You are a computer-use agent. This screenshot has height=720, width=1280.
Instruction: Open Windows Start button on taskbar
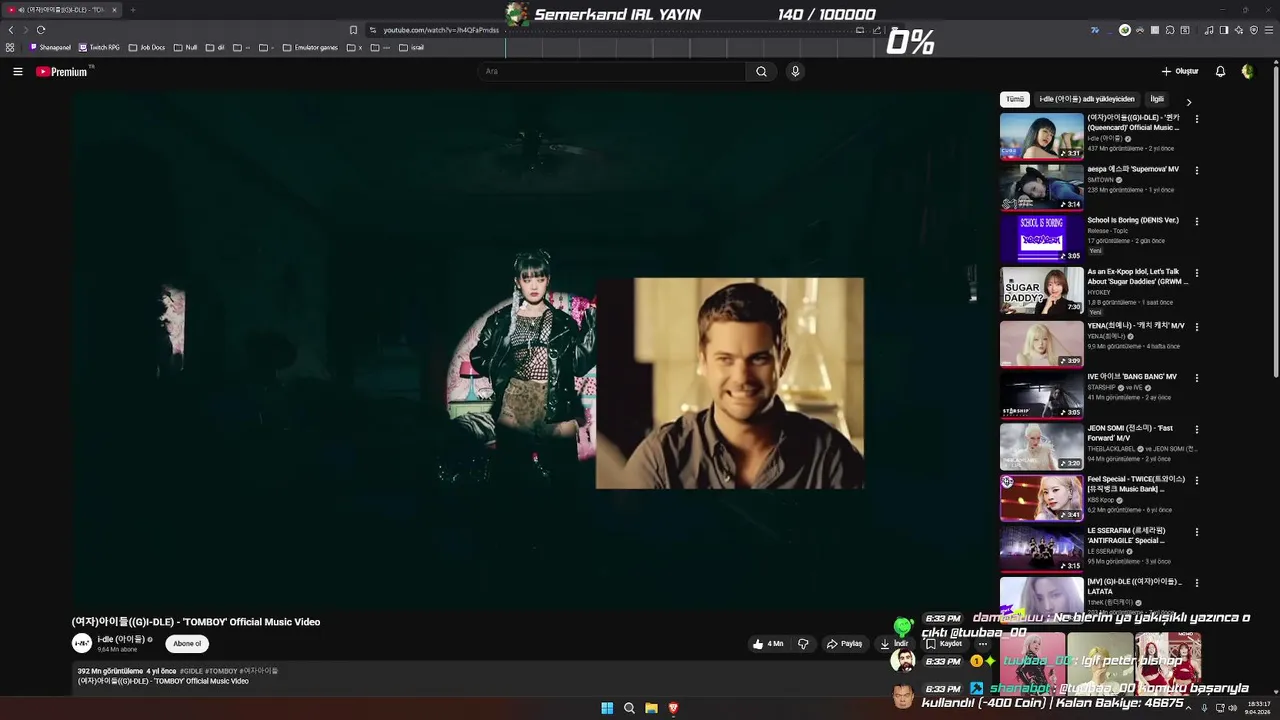pos(607,708)
